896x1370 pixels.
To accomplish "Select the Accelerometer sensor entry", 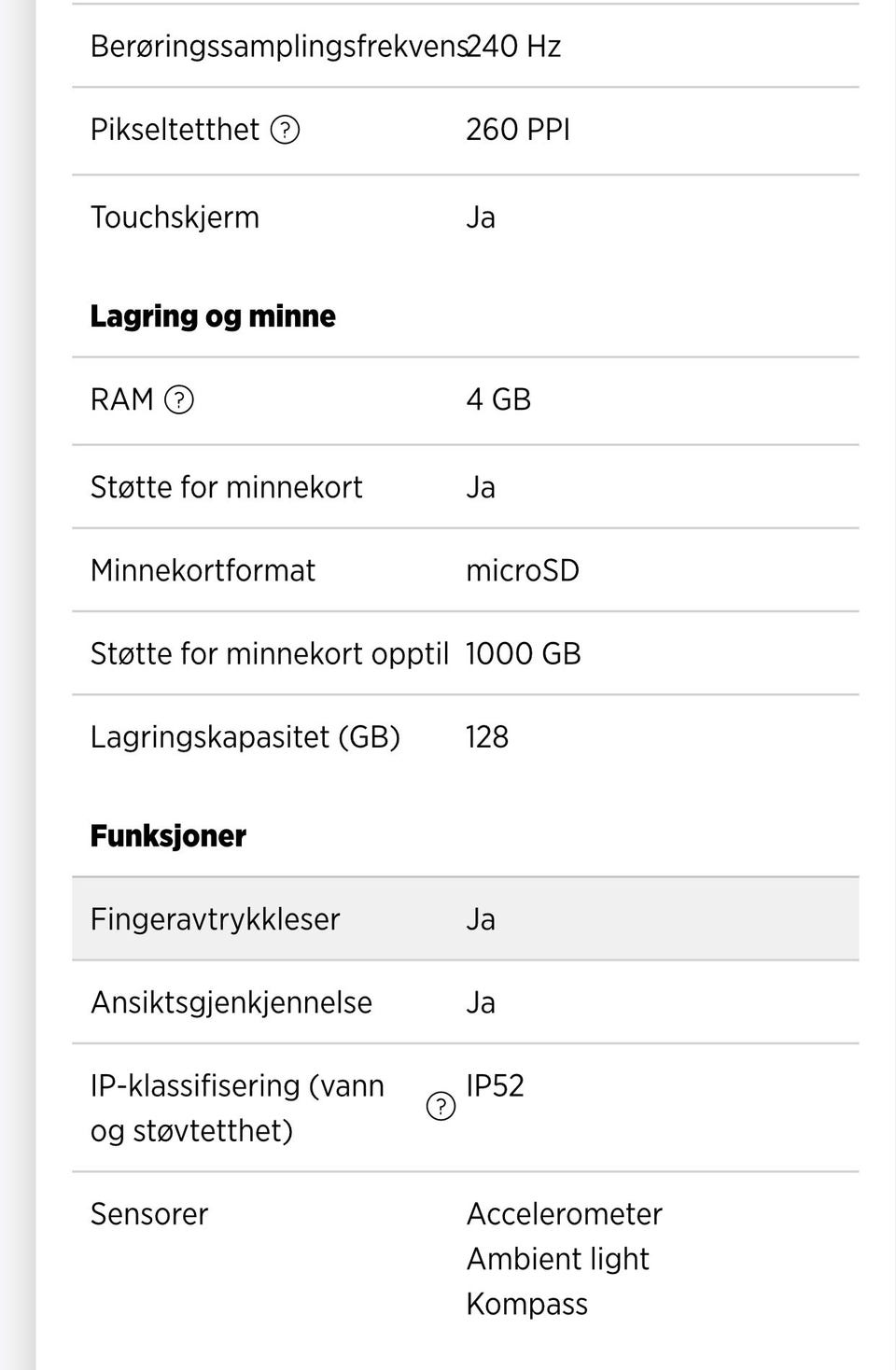I will point(564,1214).
